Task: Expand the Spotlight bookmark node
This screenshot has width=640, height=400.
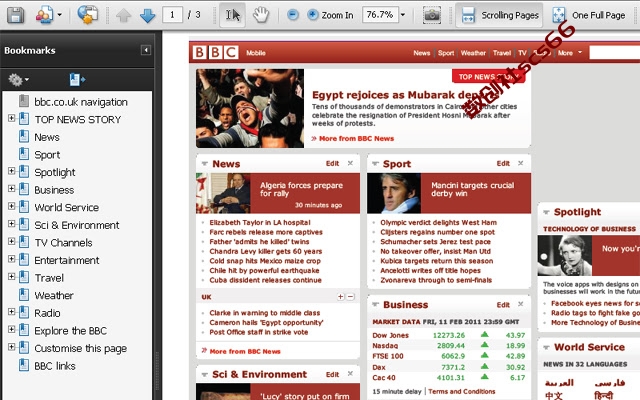Action: [12, 171]
